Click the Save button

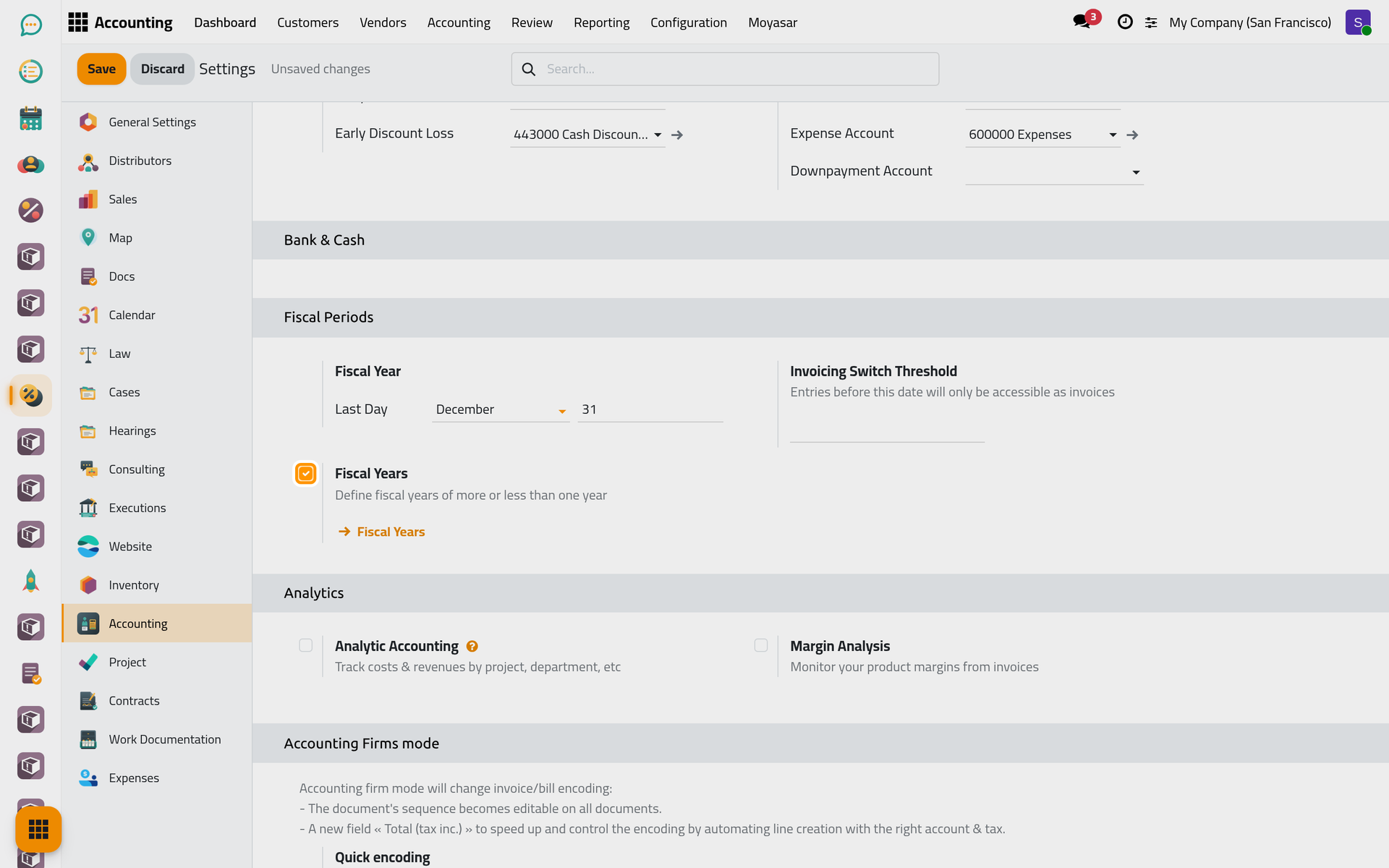coord(101,69)
